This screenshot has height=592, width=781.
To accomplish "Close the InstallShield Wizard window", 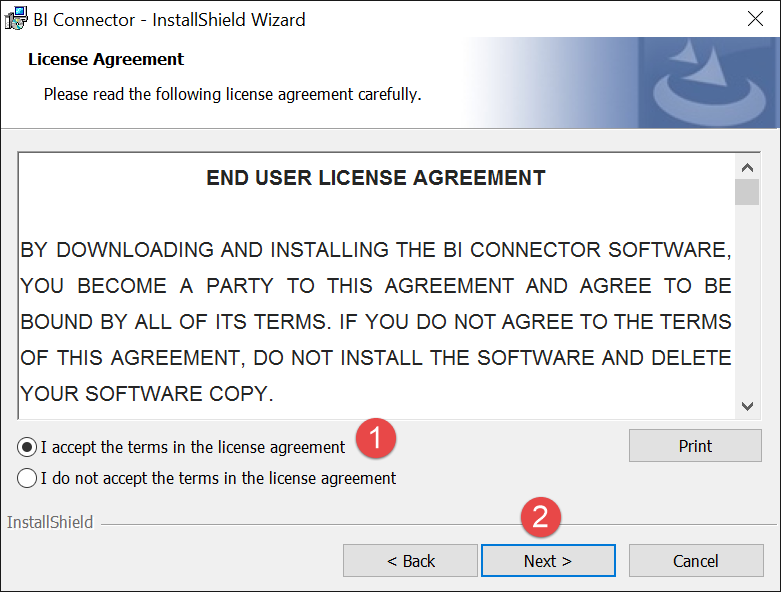I will (755, 19).
